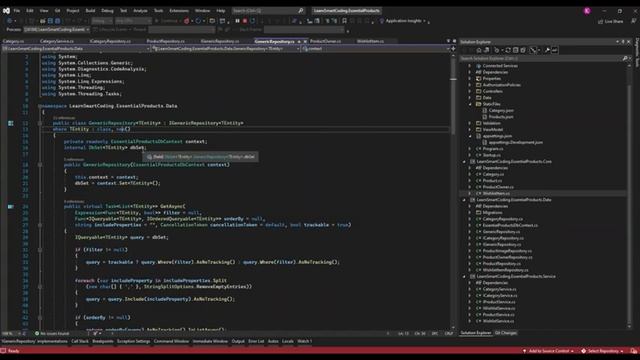Collapse the EssentialProducts.Core project node

click(464, 162)
